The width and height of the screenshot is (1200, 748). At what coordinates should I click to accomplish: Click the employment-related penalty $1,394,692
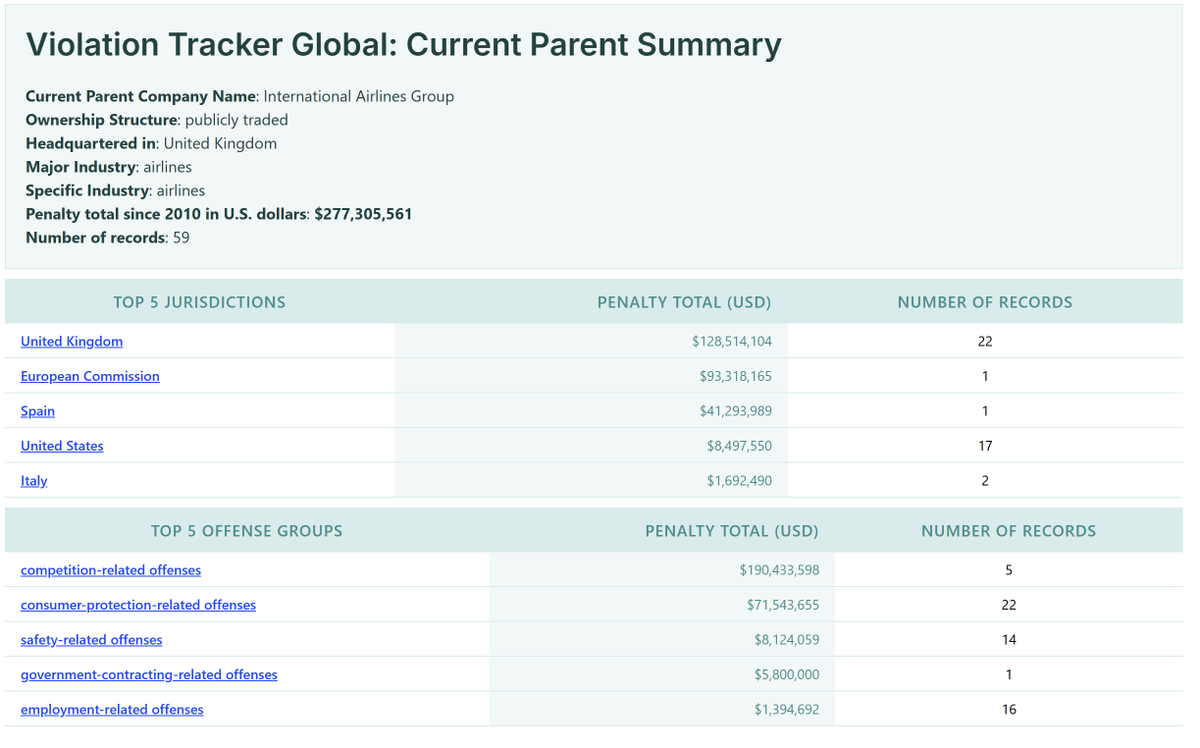coord(787,710)
